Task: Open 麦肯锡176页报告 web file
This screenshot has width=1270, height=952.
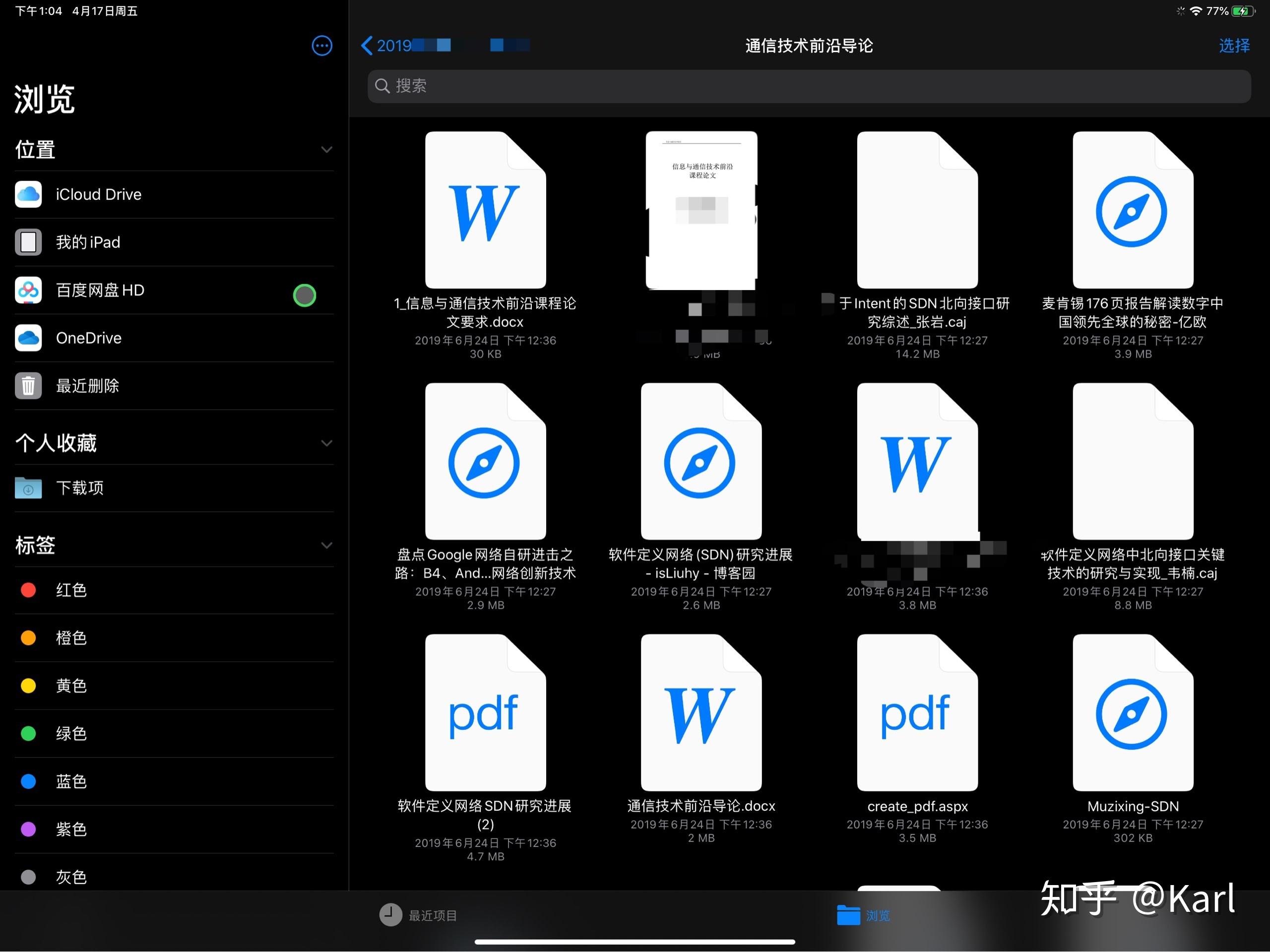Action: point(1133,210)
